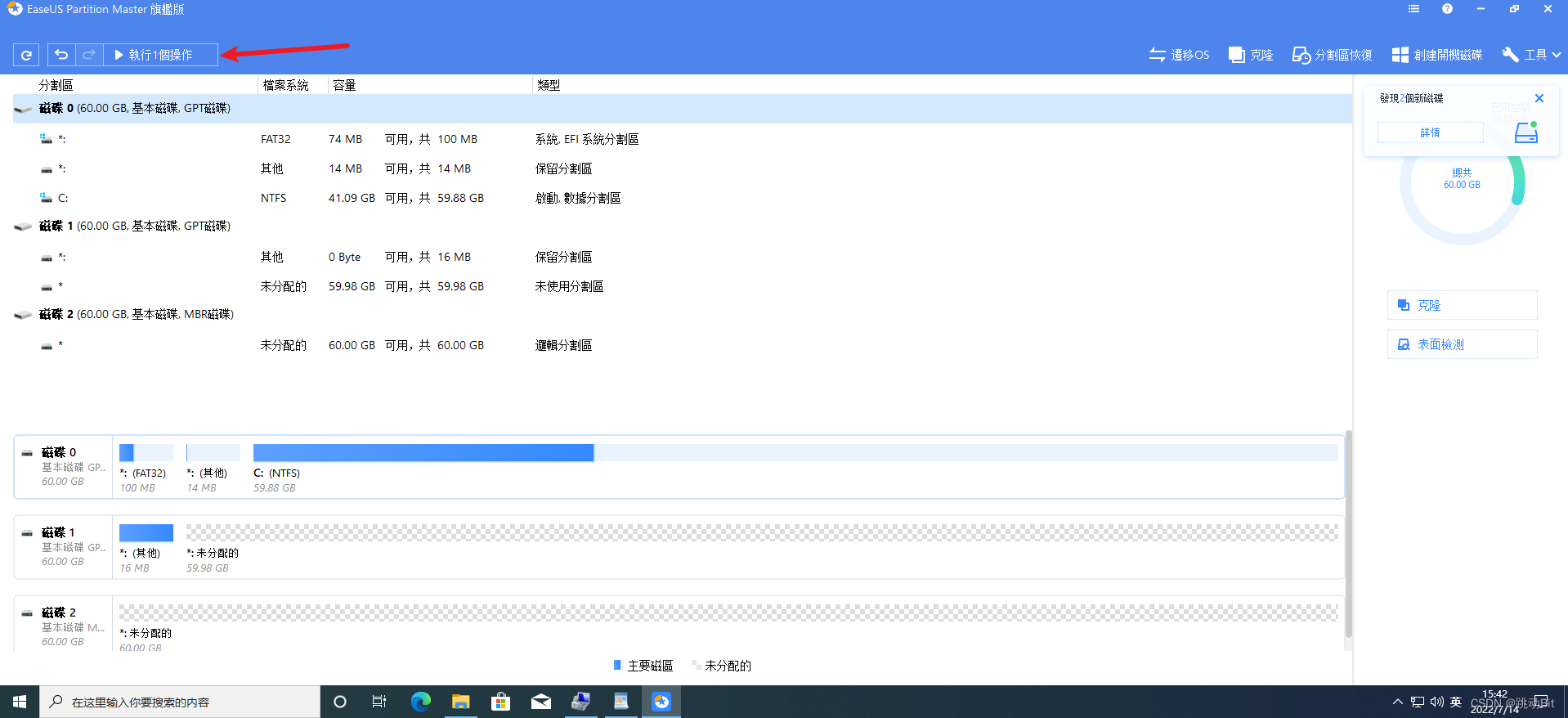The width and height of the screenshot is (1568, 718).
Task: Click 表面檢測 surface test button
Action: click(x=1462, y=344)
